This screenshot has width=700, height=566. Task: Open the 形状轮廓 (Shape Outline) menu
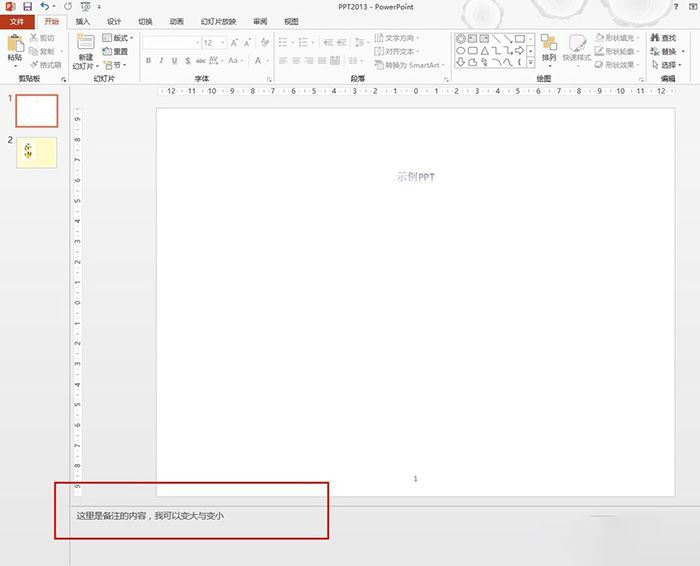click(x=617, y=51)
